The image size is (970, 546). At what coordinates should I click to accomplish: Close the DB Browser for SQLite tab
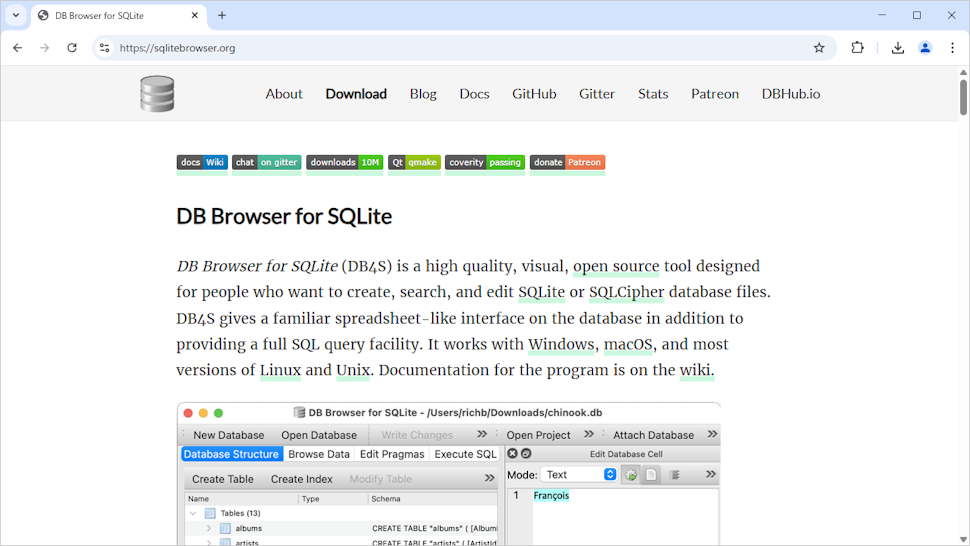pos(195,15)
